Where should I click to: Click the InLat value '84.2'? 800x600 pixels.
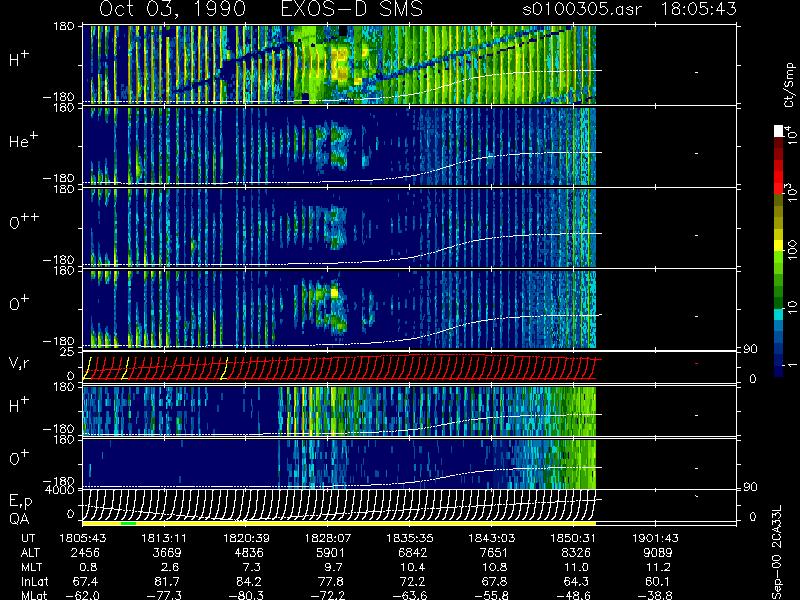point(249,581)
